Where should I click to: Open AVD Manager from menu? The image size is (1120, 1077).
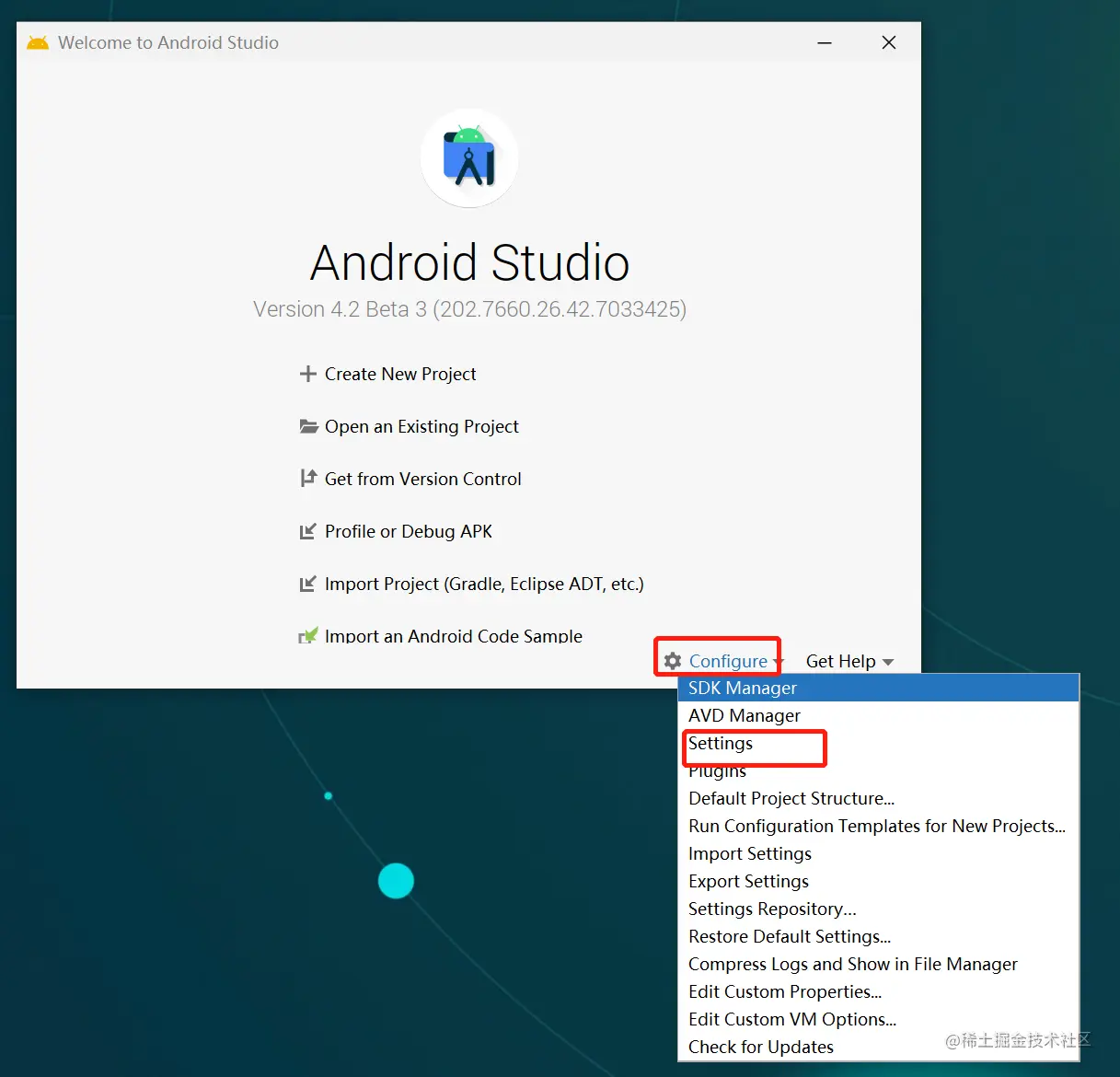point(878,715)
